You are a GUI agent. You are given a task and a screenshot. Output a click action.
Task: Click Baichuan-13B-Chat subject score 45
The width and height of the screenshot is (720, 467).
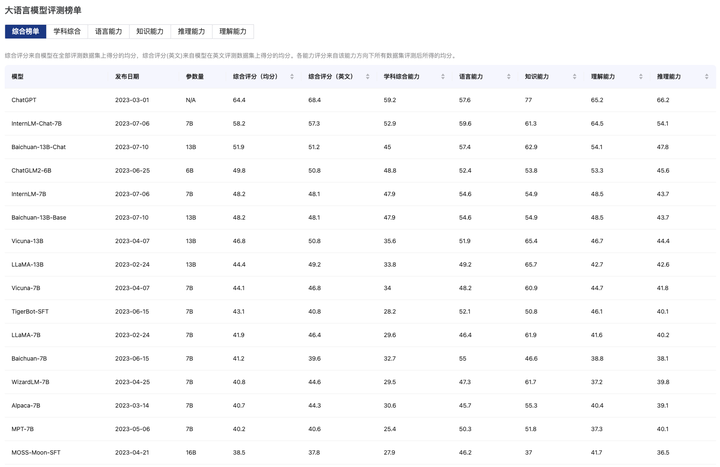pos(388,147)
